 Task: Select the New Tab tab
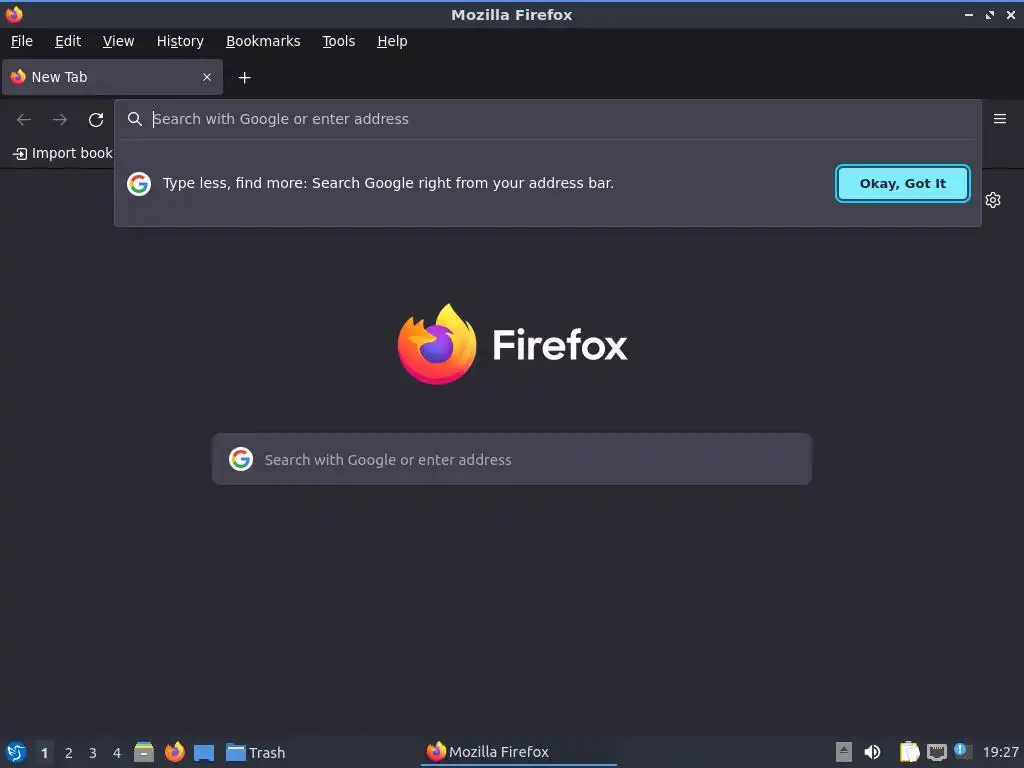point(112,77)
